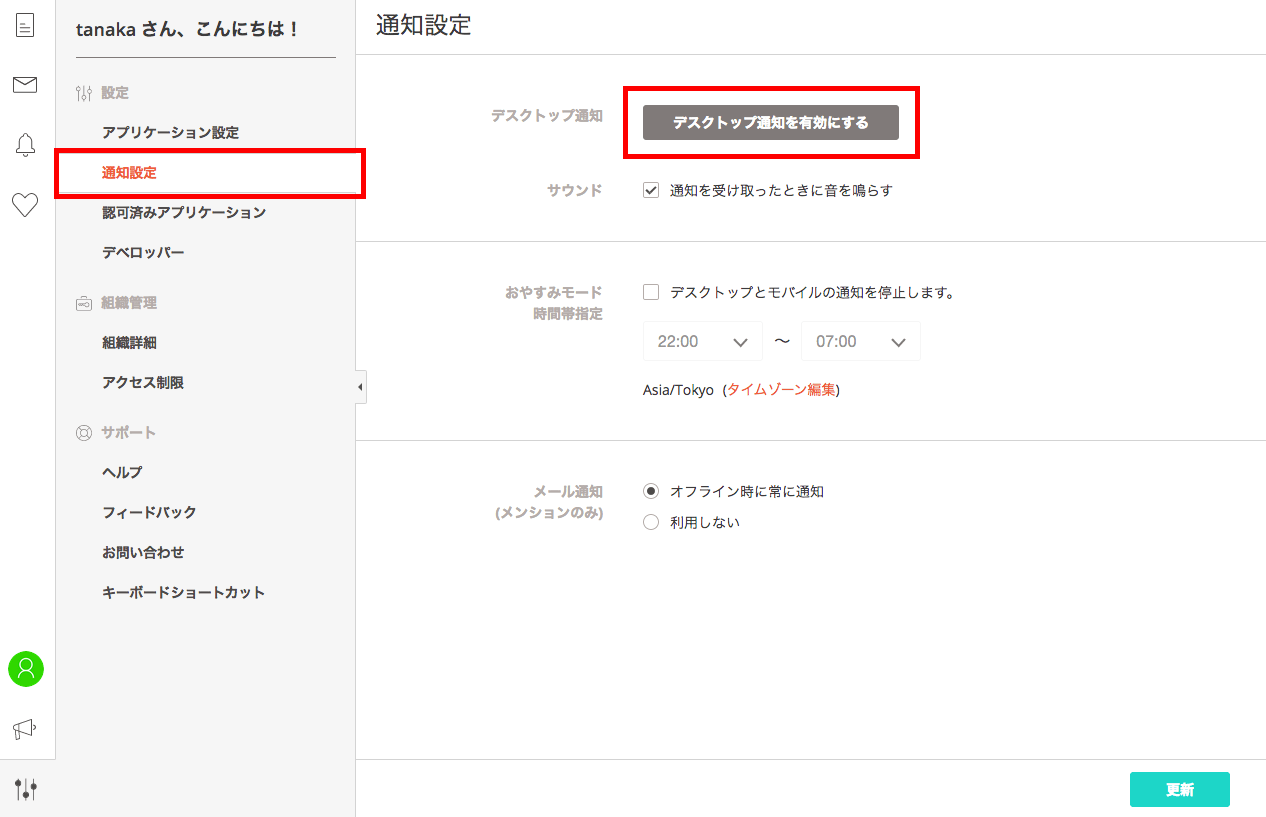Viewport: 1266px width, 817px height.
Task: Click the green user avatar icon
Action: point(26,669)
